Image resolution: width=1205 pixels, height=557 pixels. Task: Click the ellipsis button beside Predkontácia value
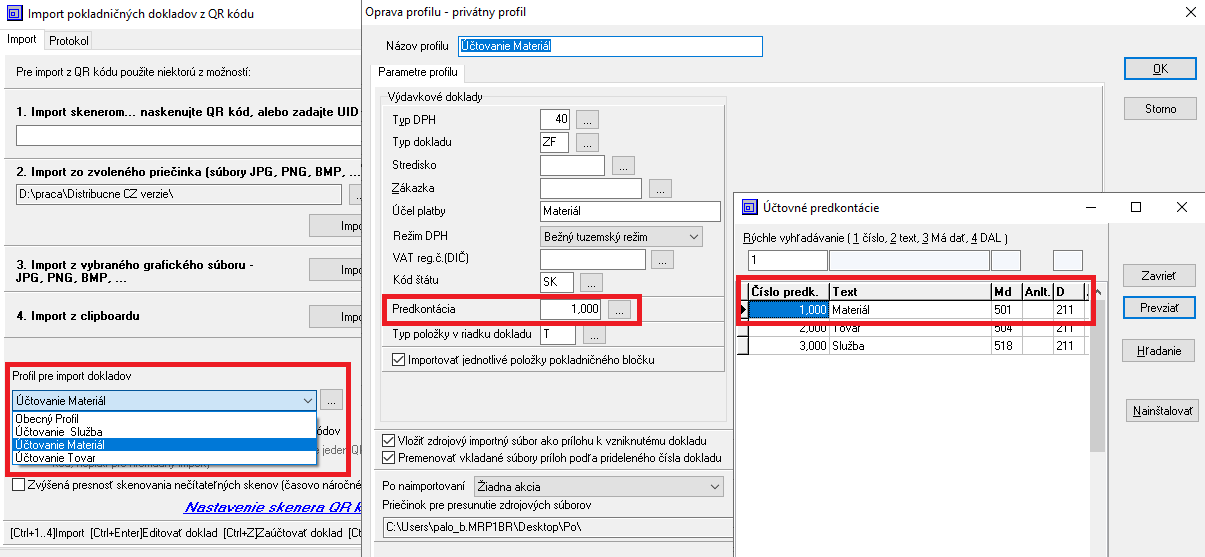[620, 311]
